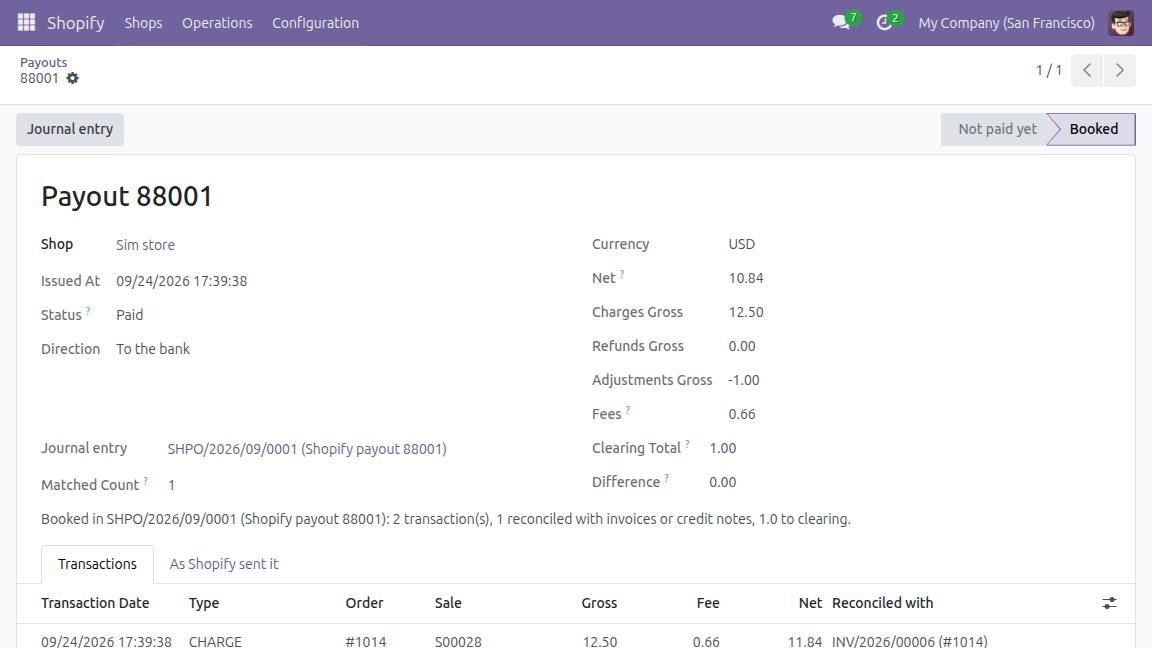Sort by Sale column header
Screen dimensions: 1152x648
(448, 603)
